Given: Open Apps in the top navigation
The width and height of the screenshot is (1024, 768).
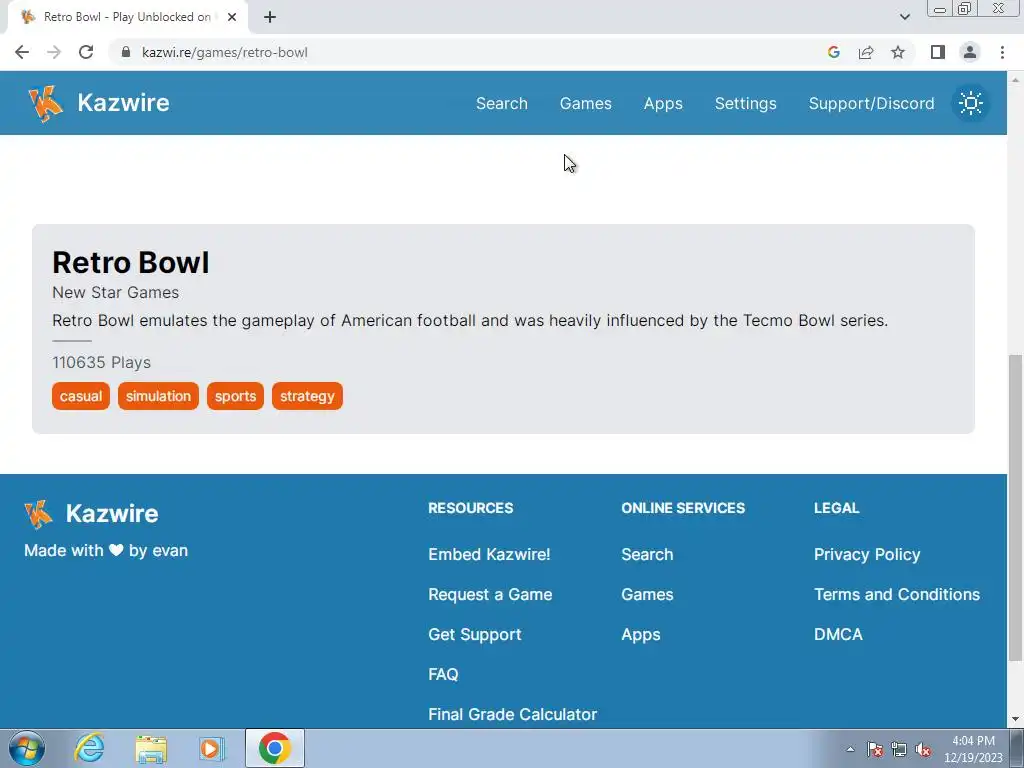Looking at the screenshot, I should tap(663, 103).
